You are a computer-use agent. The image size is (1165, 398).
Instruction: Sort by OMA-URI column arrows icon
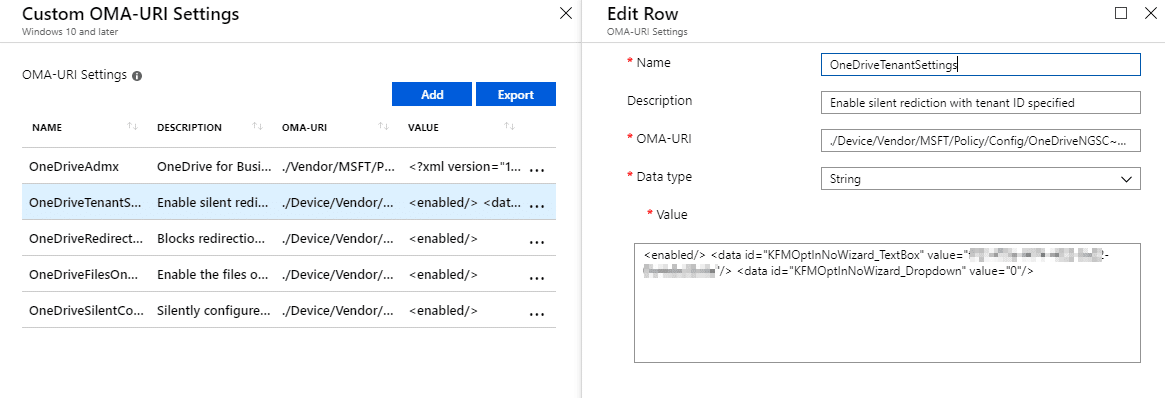(x=383, y=127)
